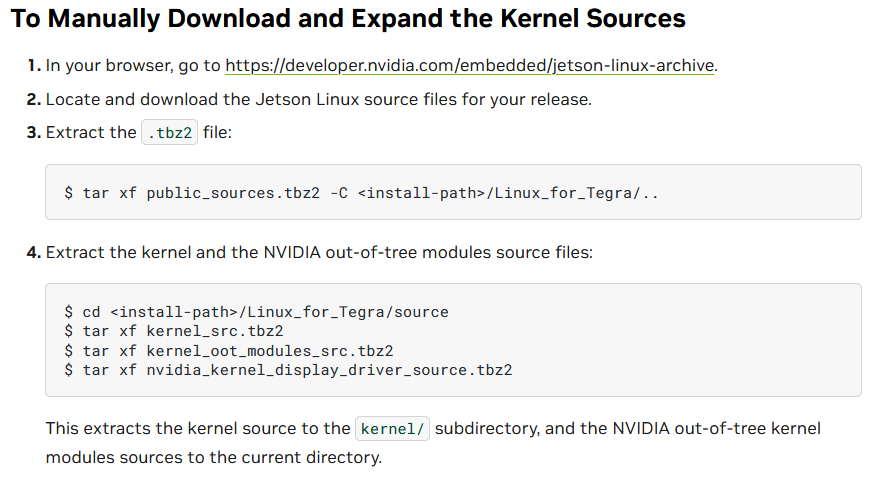Viewport: 877px width, 493px height.
Task: Click the 'Extract the kernel and the NVIDIA' sentence
Action: point(319,252)
